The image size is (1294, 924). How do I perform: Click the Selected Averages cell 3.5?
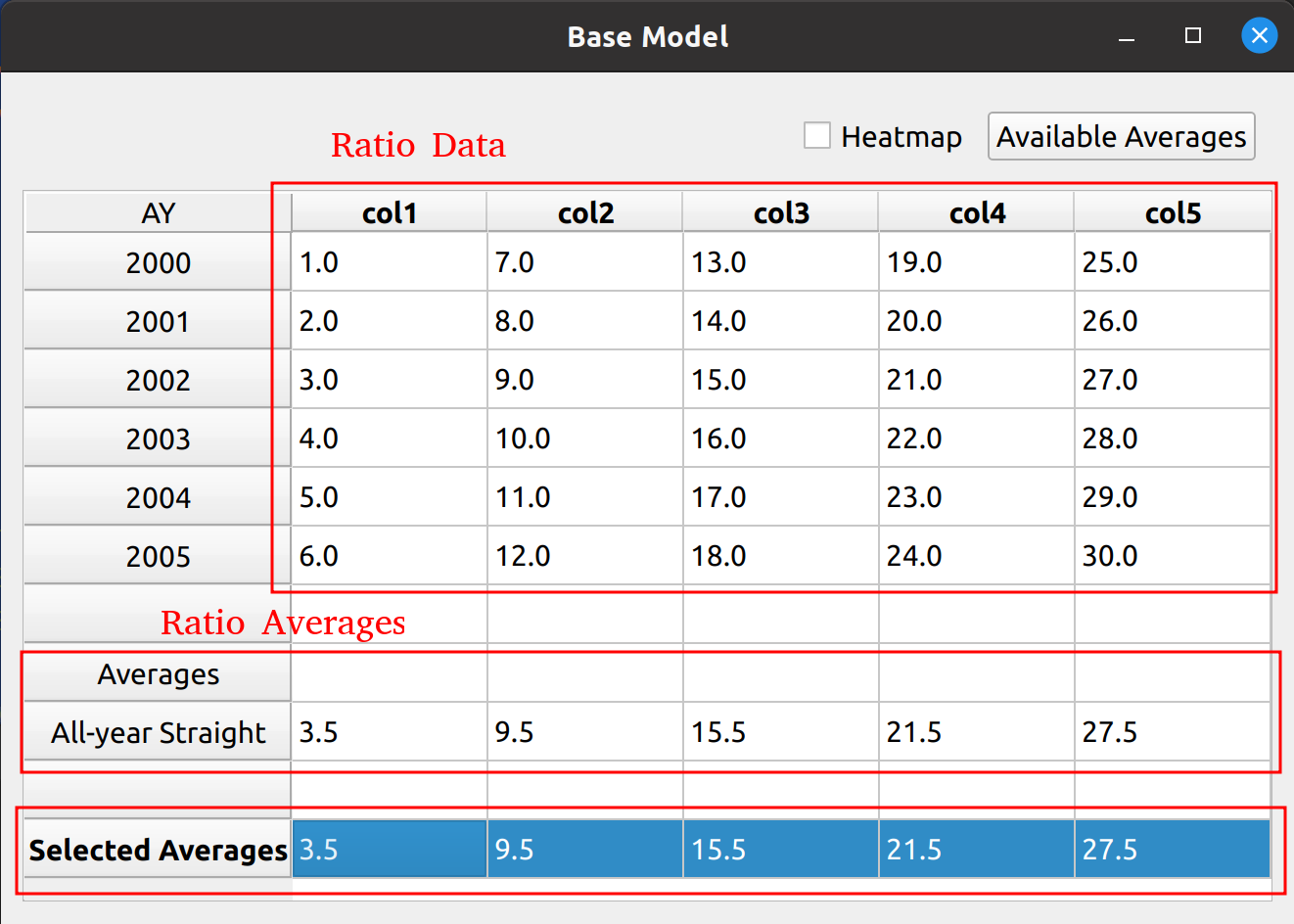(389, 850)
